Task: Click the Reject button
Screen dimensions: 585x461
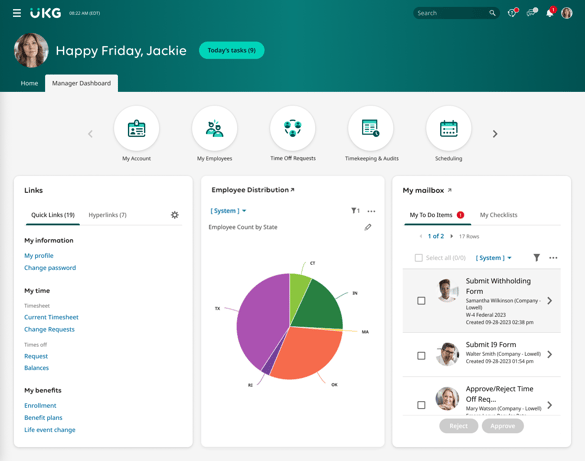Action: (459, 426)
